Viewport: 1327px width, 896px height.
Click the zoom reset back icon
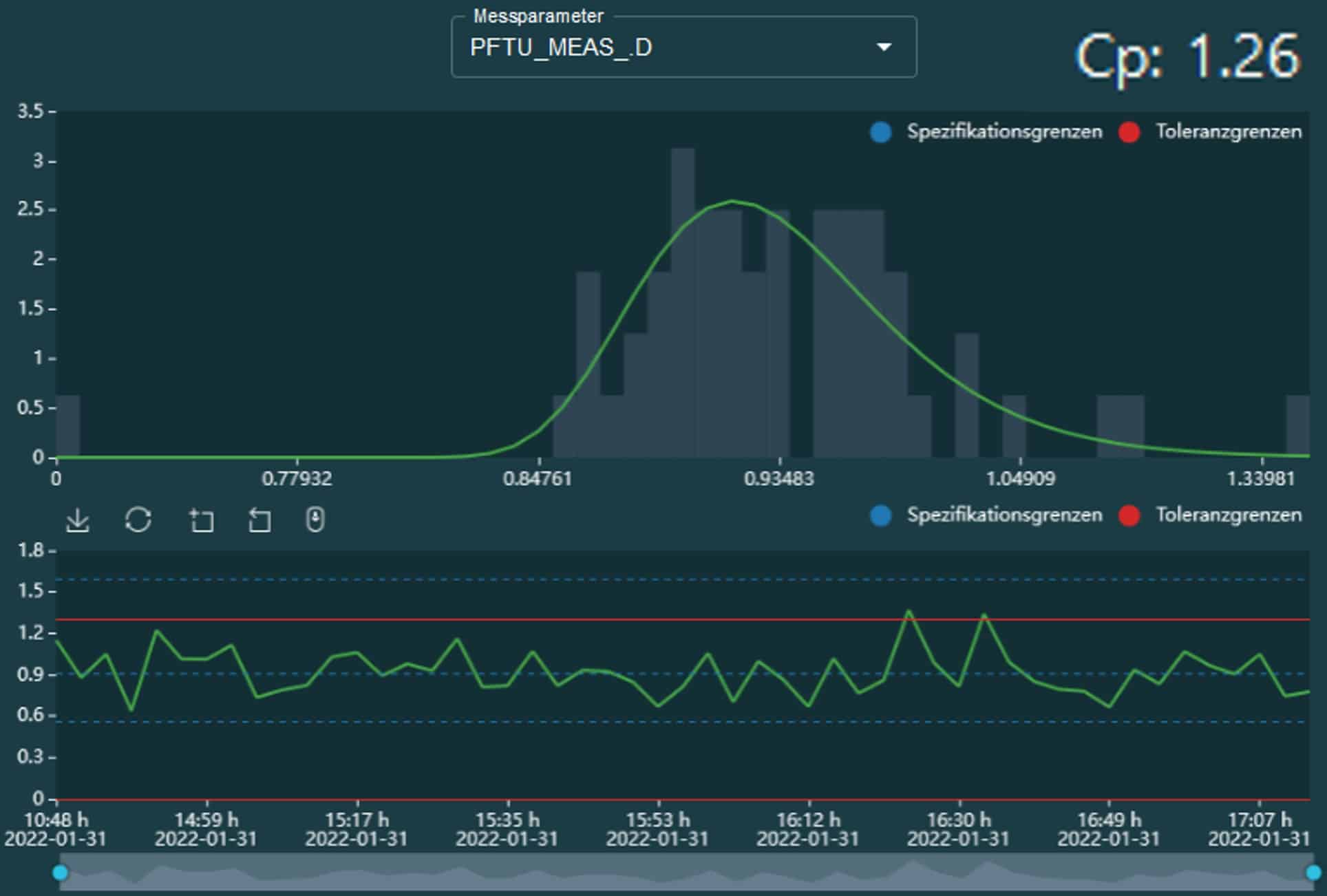point(259,520)
